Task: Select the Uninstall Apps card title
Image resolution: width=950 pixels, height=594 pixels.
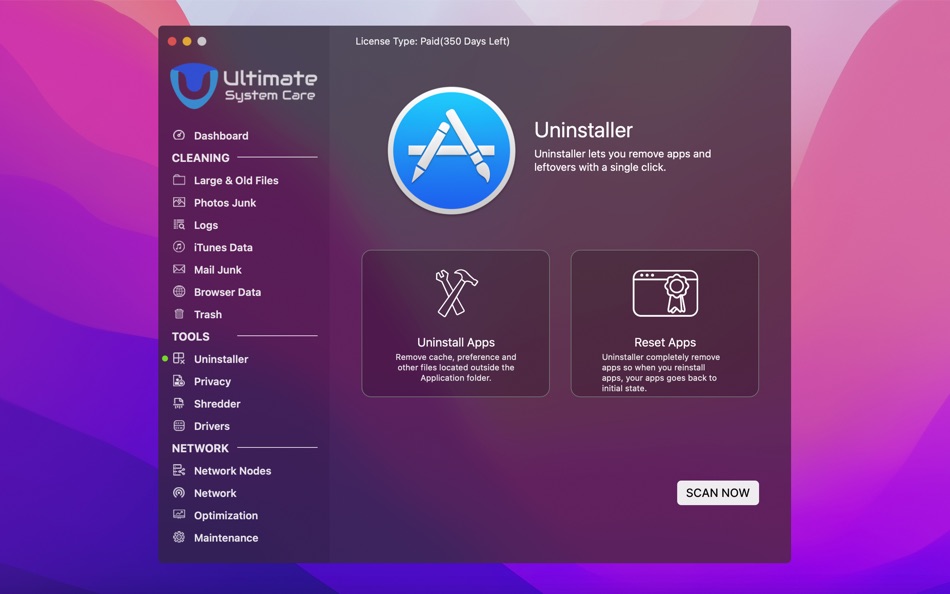Action: coord(456,342)
